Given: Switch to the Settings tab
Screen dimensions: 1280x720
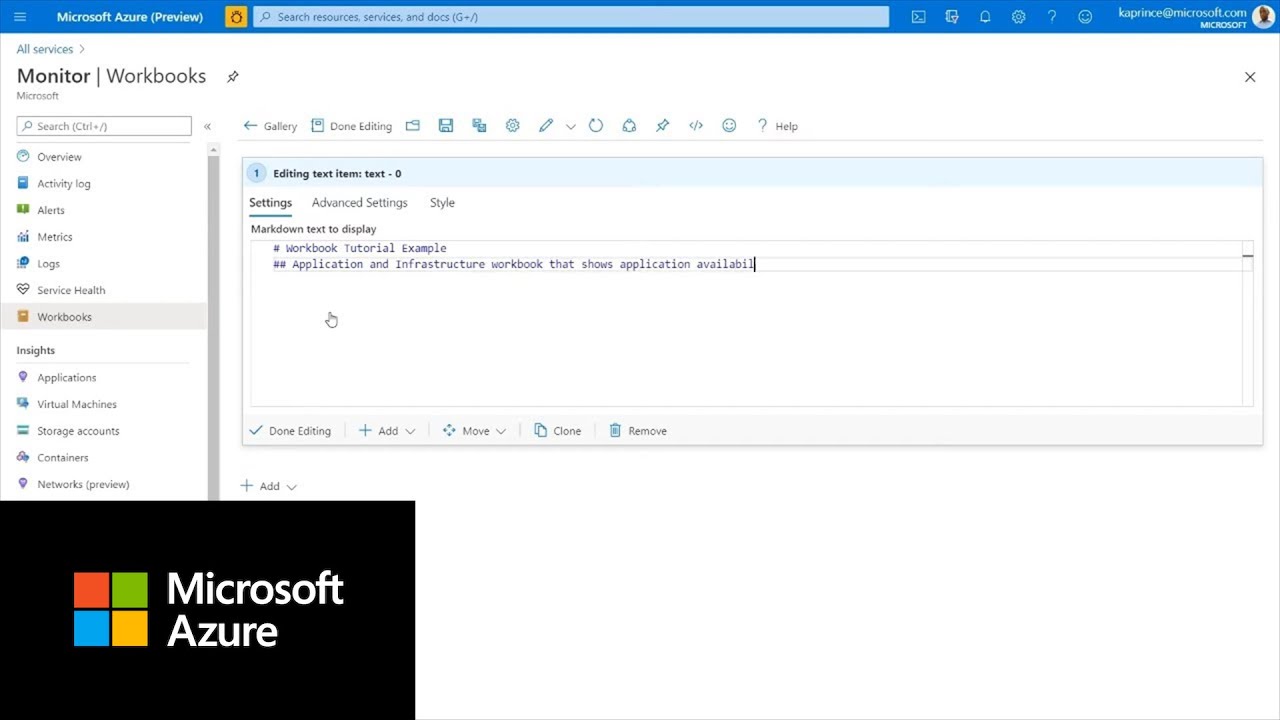Looking at the screenshot, I should tap(270, 203).
